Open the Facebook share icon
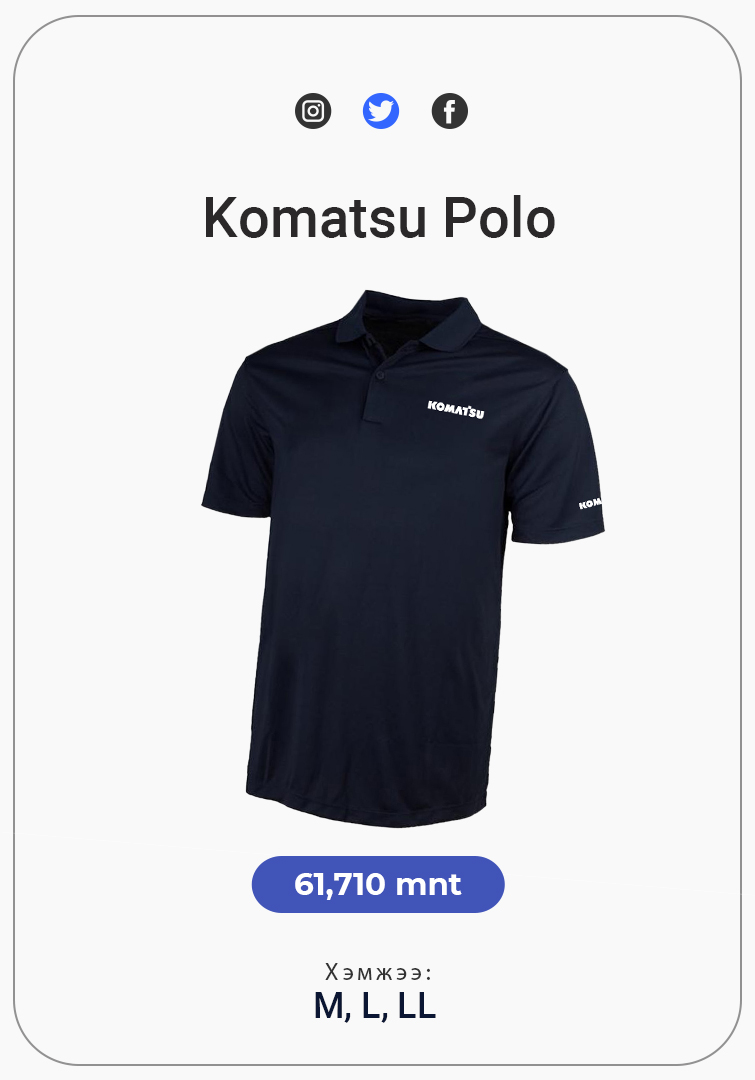755x1080 pixels. (450, 111)
